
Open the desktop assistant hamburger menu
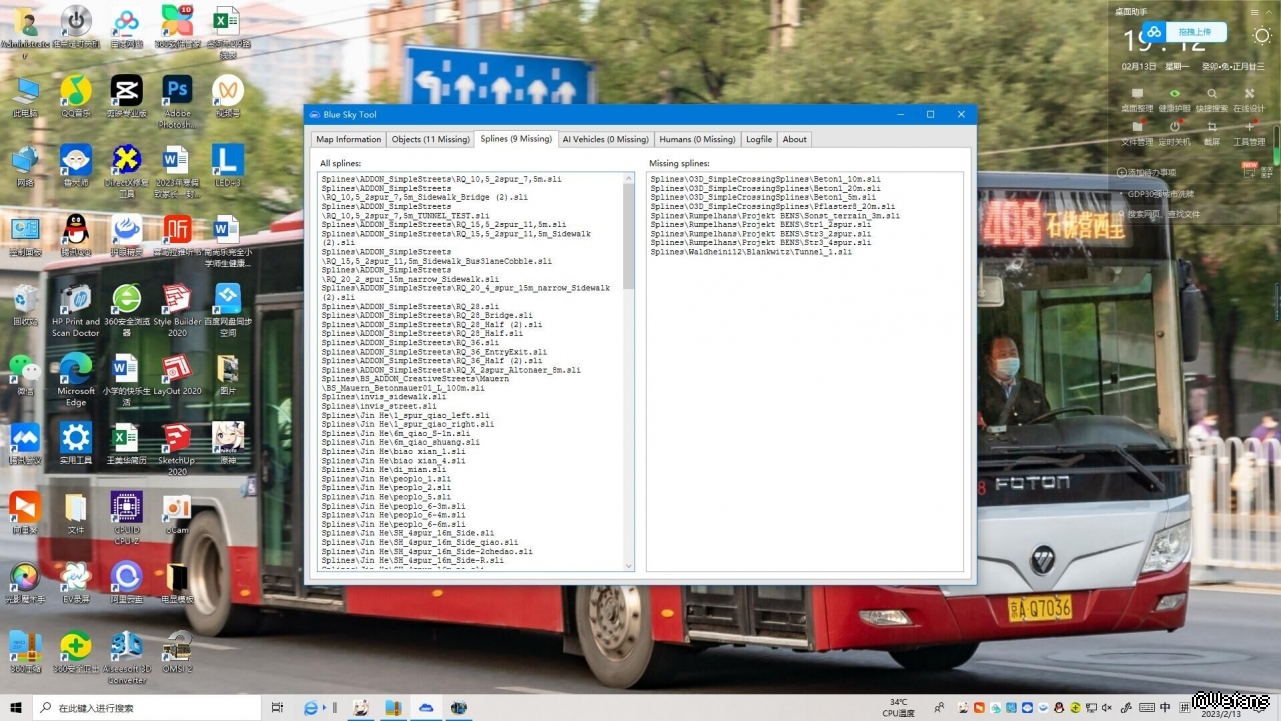click(1255, 12)
